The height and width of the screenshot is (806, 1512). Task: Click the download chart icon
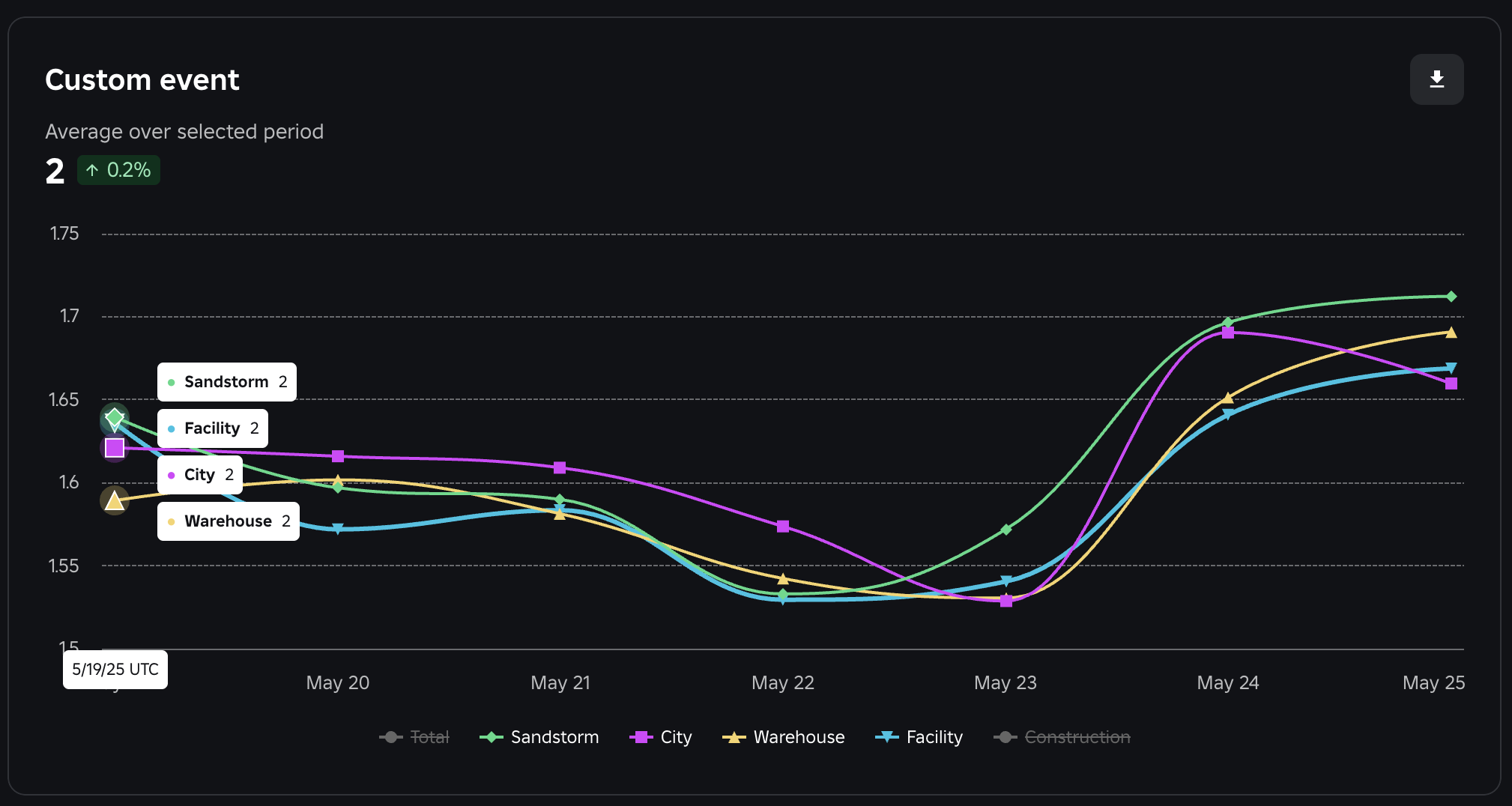tap(1436, 79)
